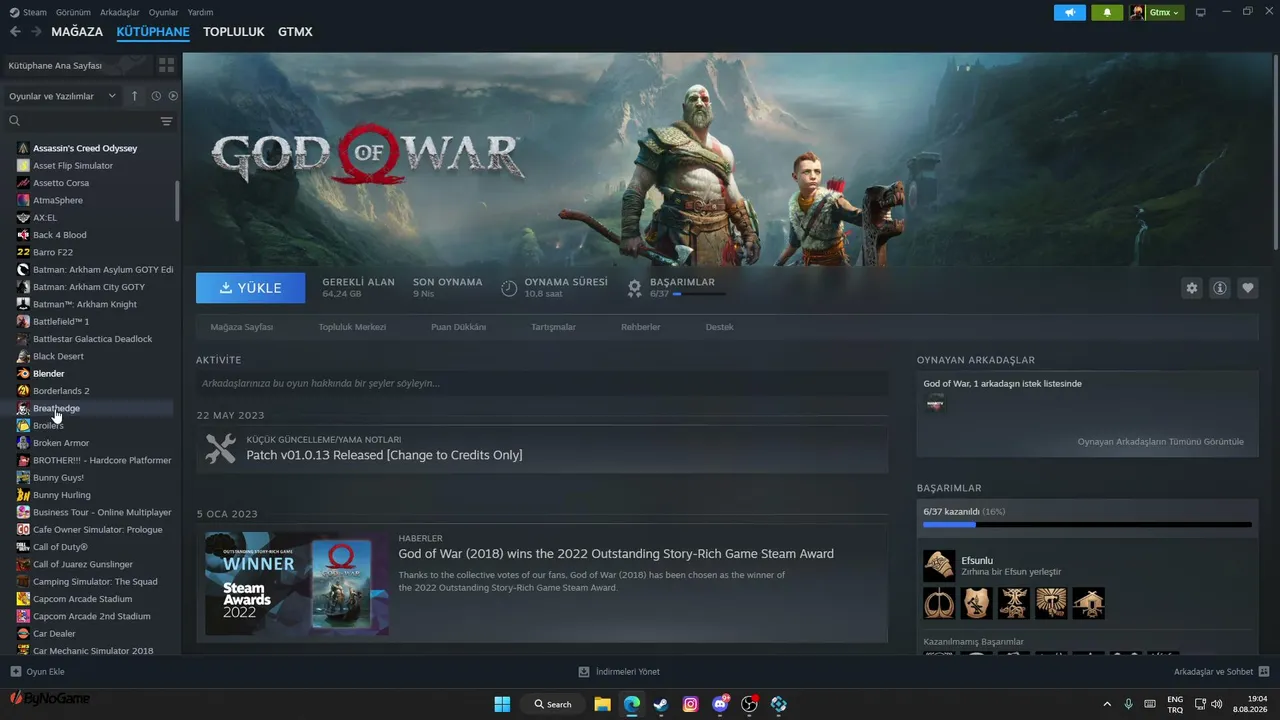Image resolution: width=1280 pixels, height=720 pixels.
Task: Open the announcements megaphone button
Action: (1069, 12)
